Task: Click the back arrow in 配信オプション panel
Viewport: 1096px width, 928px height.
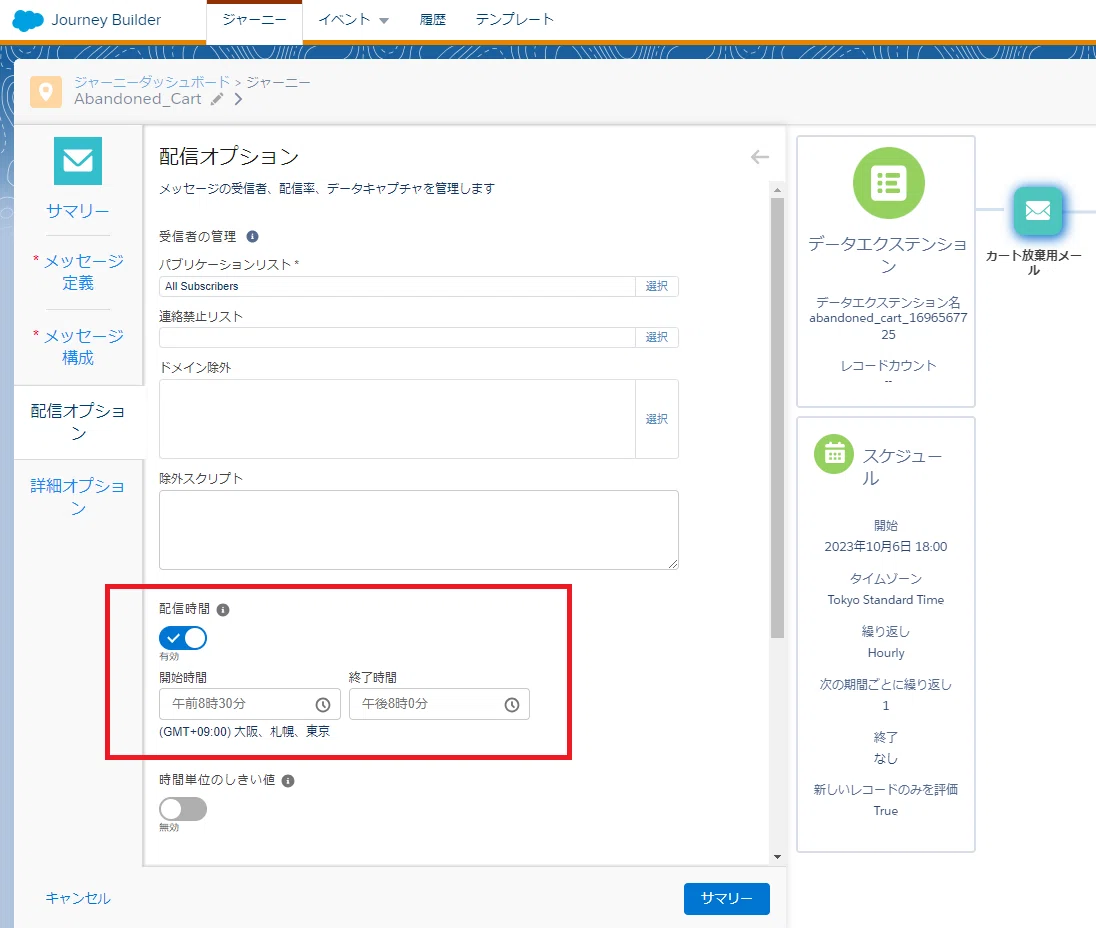Action: (760, 157)
